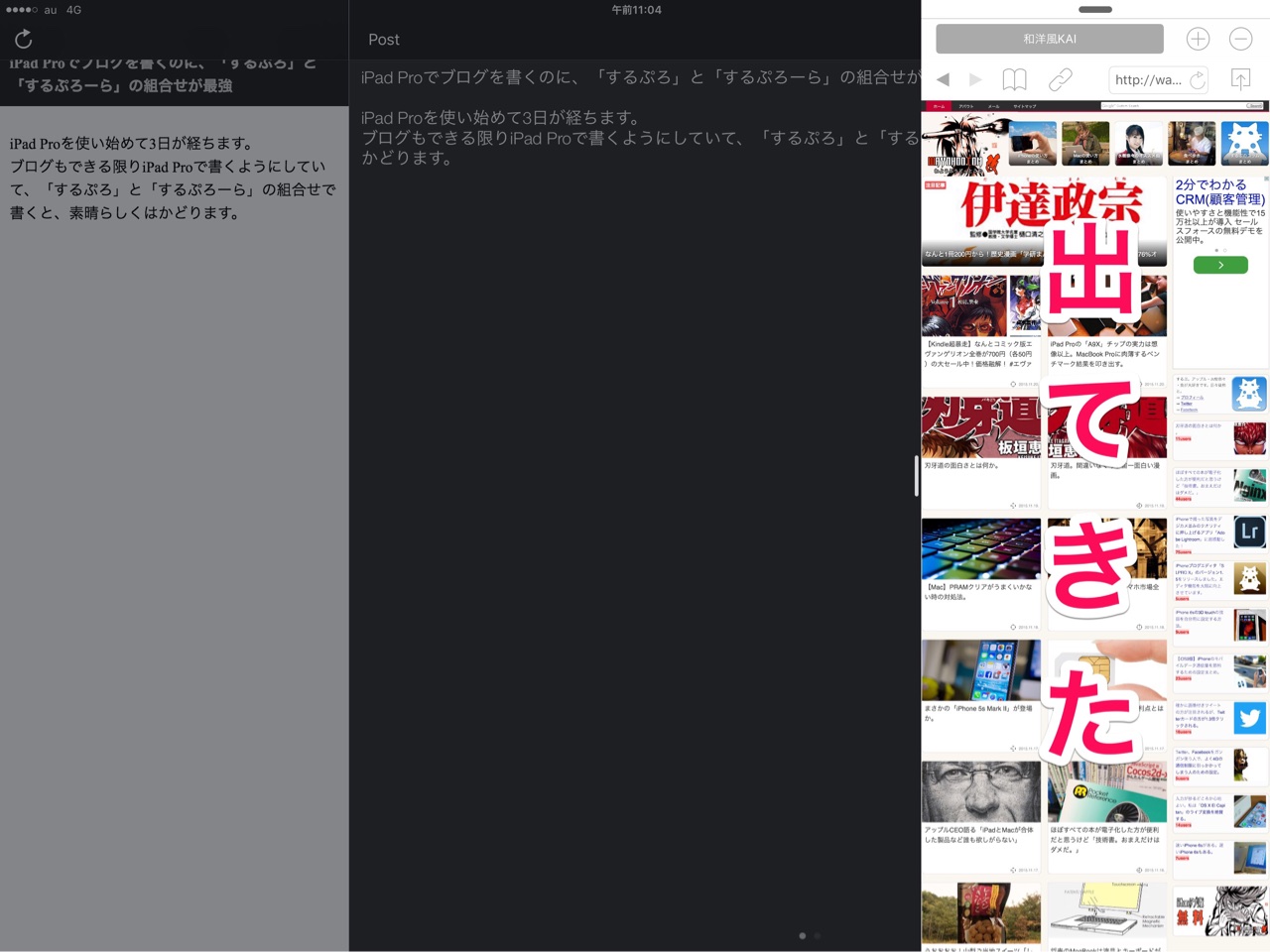
Task: Tap the search button beside search field
Action: point(1255,105)
